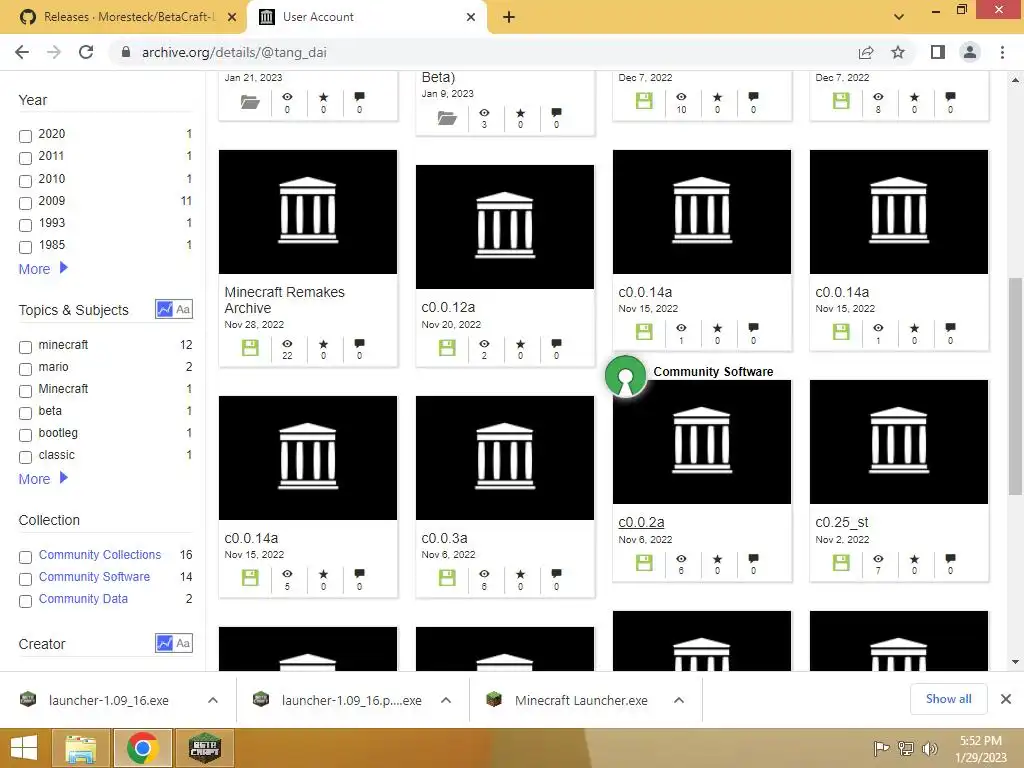
Task: Check the mario topic filter
Action: tap(25, 369)
